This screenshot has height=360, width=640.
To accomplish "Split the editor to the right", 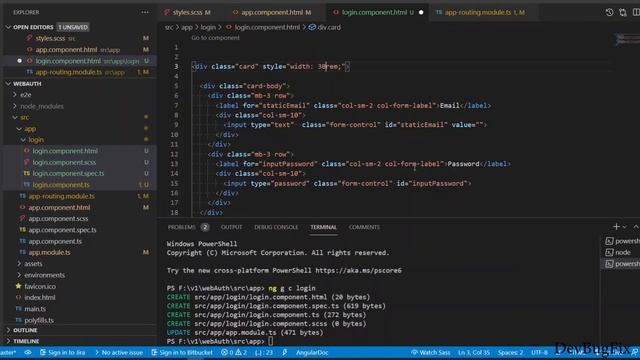I will click(x=636, y=12).
